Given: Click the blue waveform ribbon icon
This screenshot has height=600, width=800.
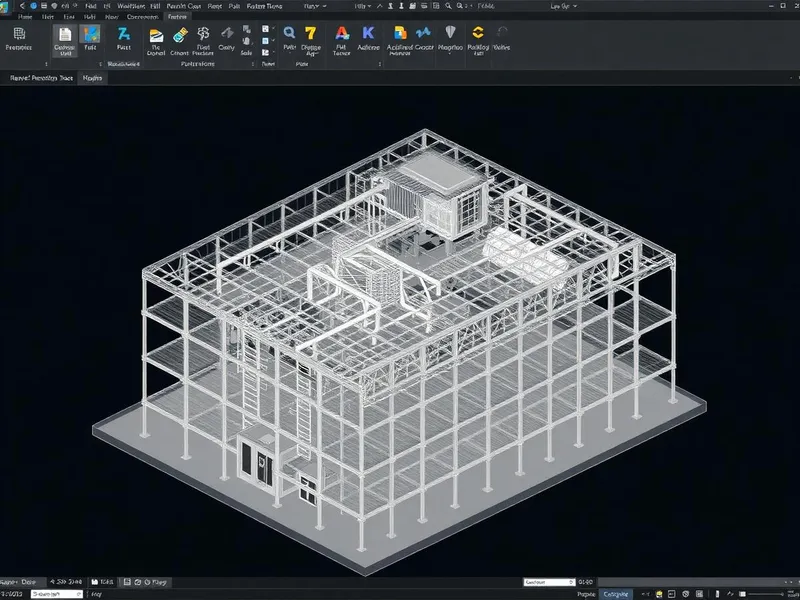Looking at the screenshot, I should coord(423,33).
